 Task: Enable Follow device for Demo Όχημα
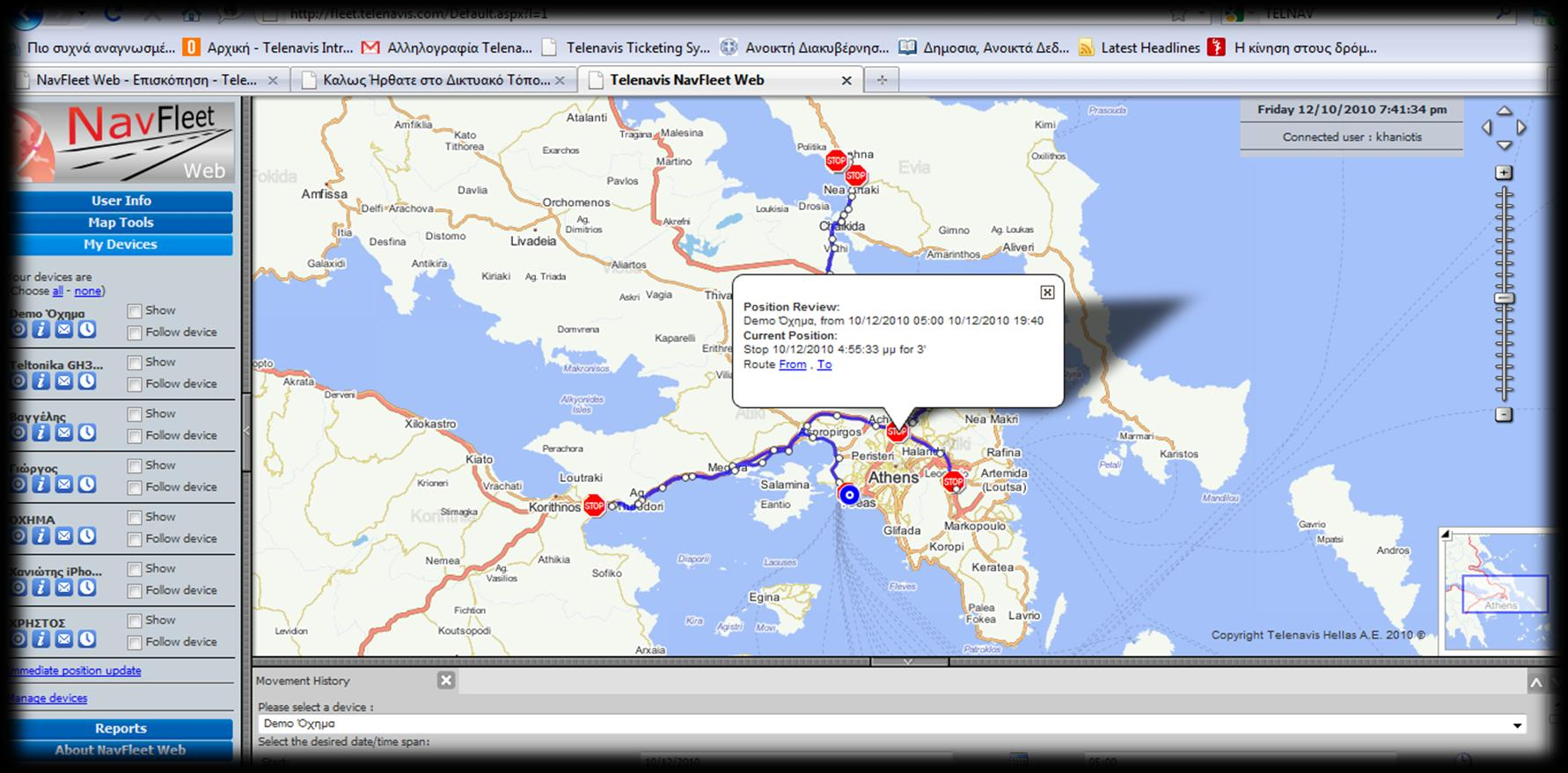pos(135,332)
